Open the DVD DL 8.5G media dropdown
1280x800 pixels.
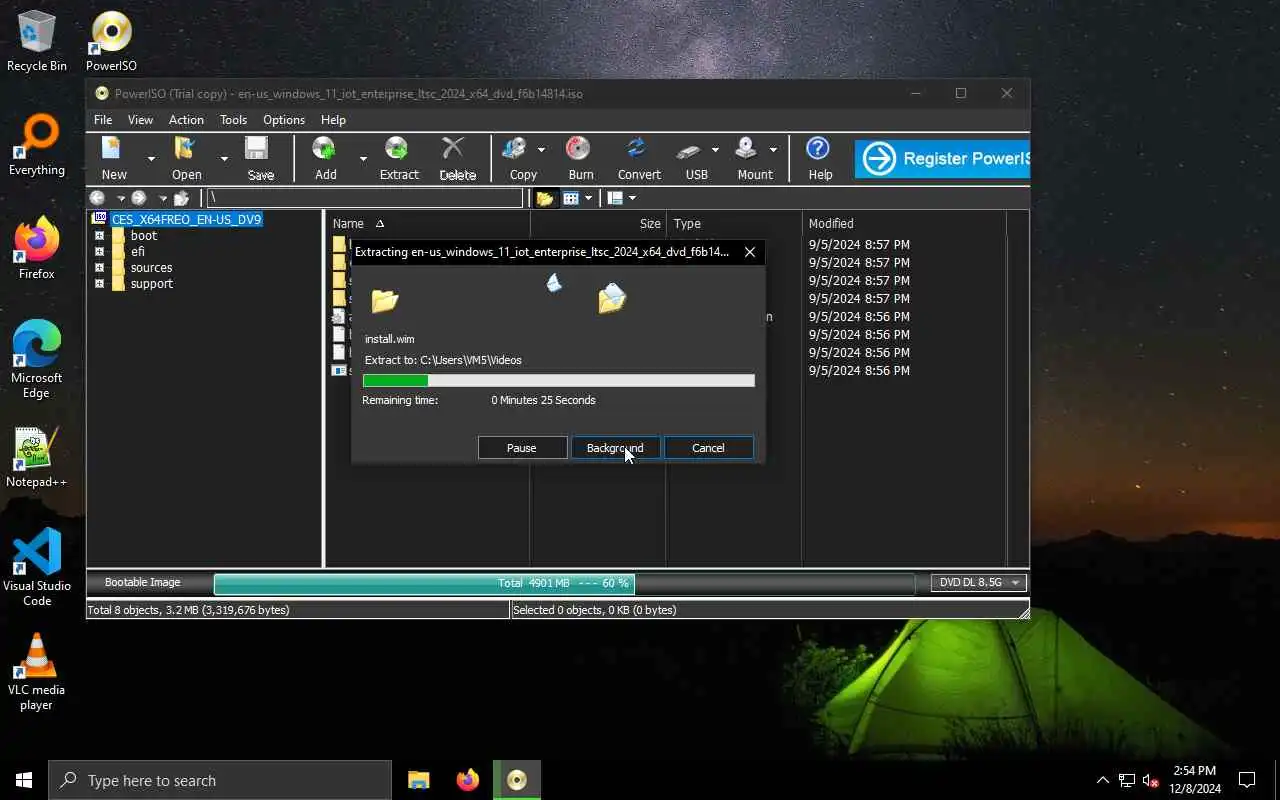click(x=978, y=583)
